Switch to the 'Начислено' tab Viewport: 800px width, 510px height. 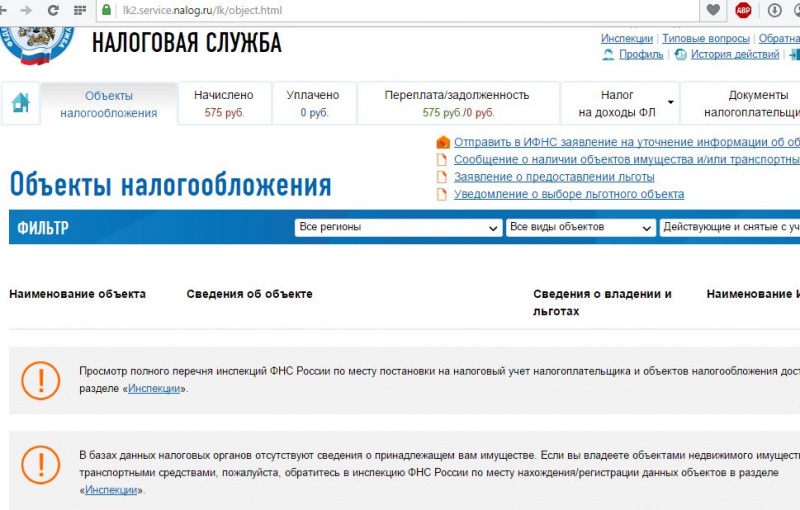click(224, 104)
